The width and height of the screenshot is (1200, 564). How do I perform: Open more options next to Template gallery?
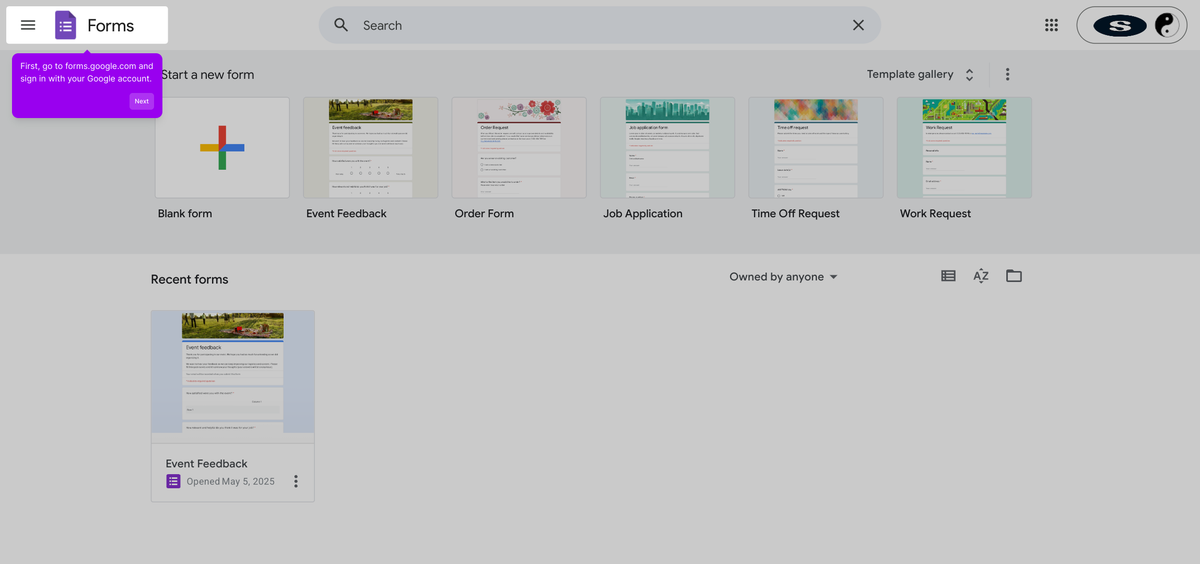tap(1007, 74)
